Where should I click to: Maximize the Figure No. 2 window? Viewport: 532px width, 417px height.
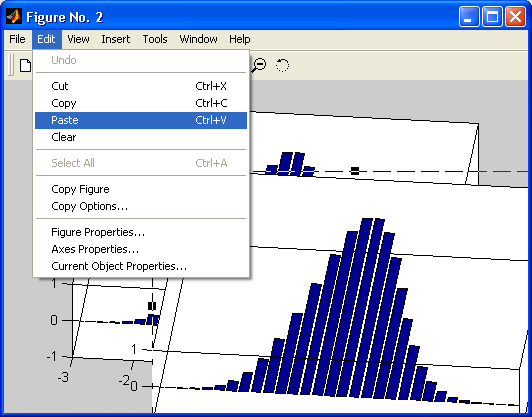(492, 16)
